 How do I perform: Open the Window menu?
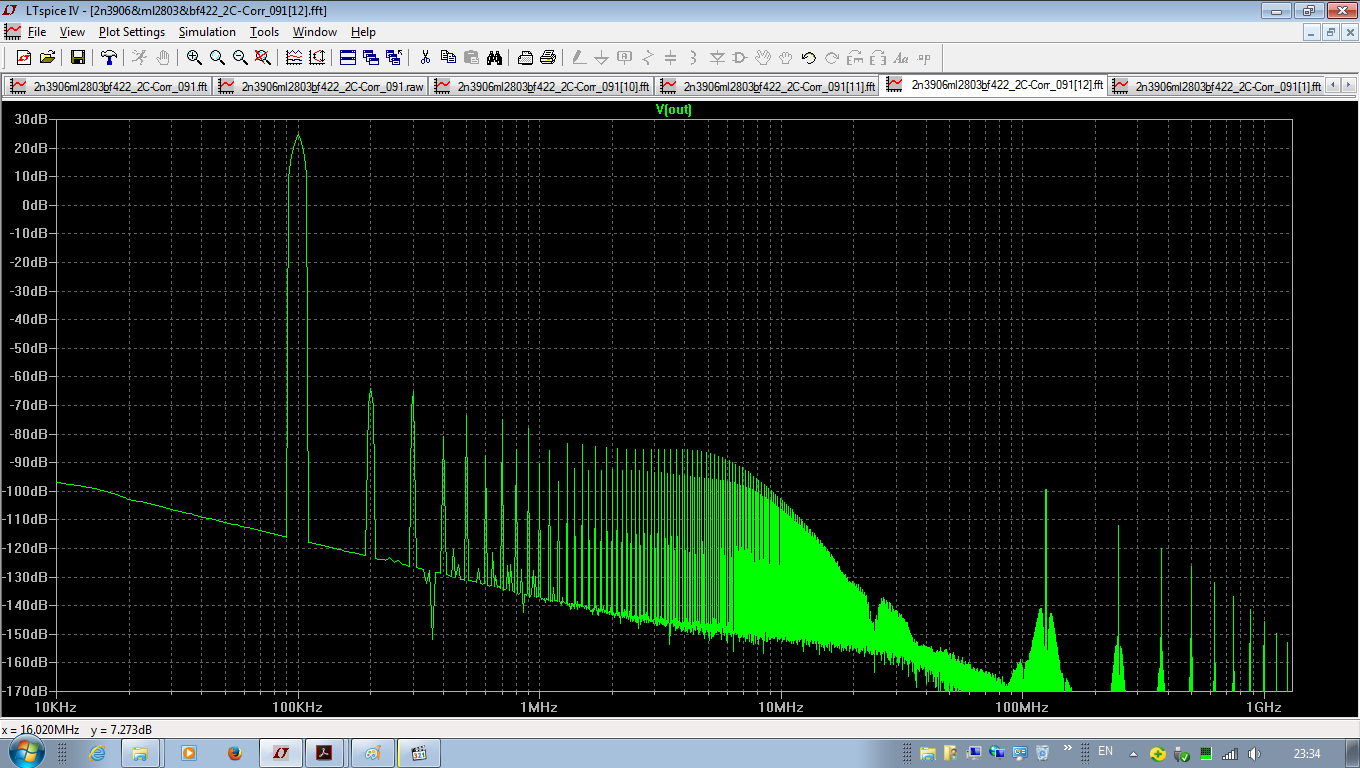pos(314,32)
